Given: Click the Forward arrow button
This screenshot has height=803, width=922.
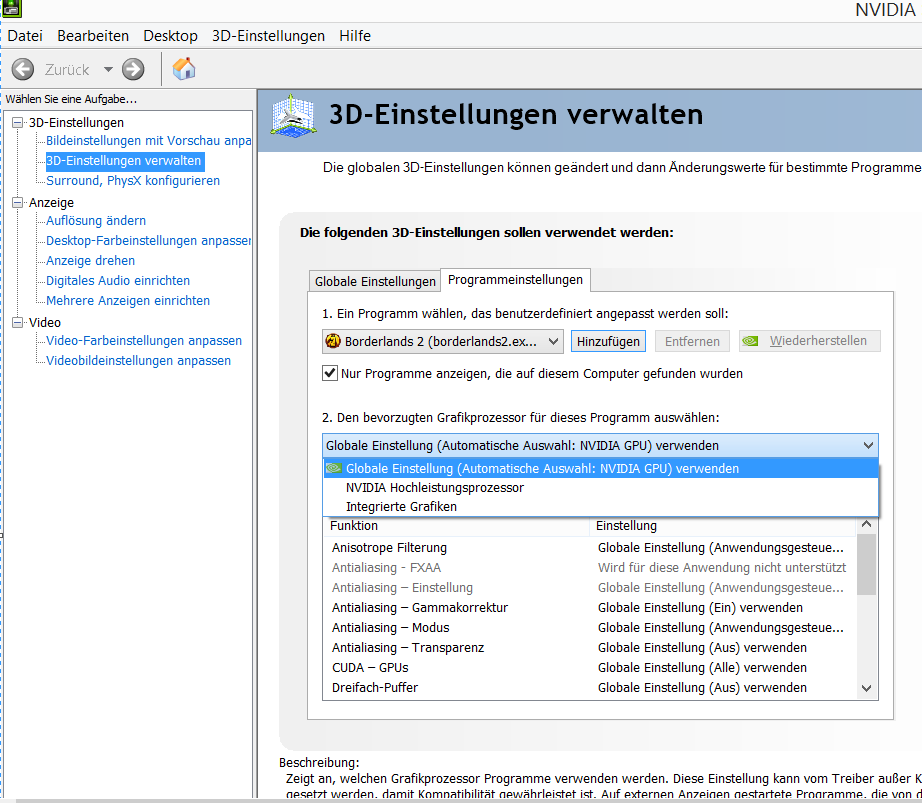Looking at the screenshot, I should coord(133,69).
